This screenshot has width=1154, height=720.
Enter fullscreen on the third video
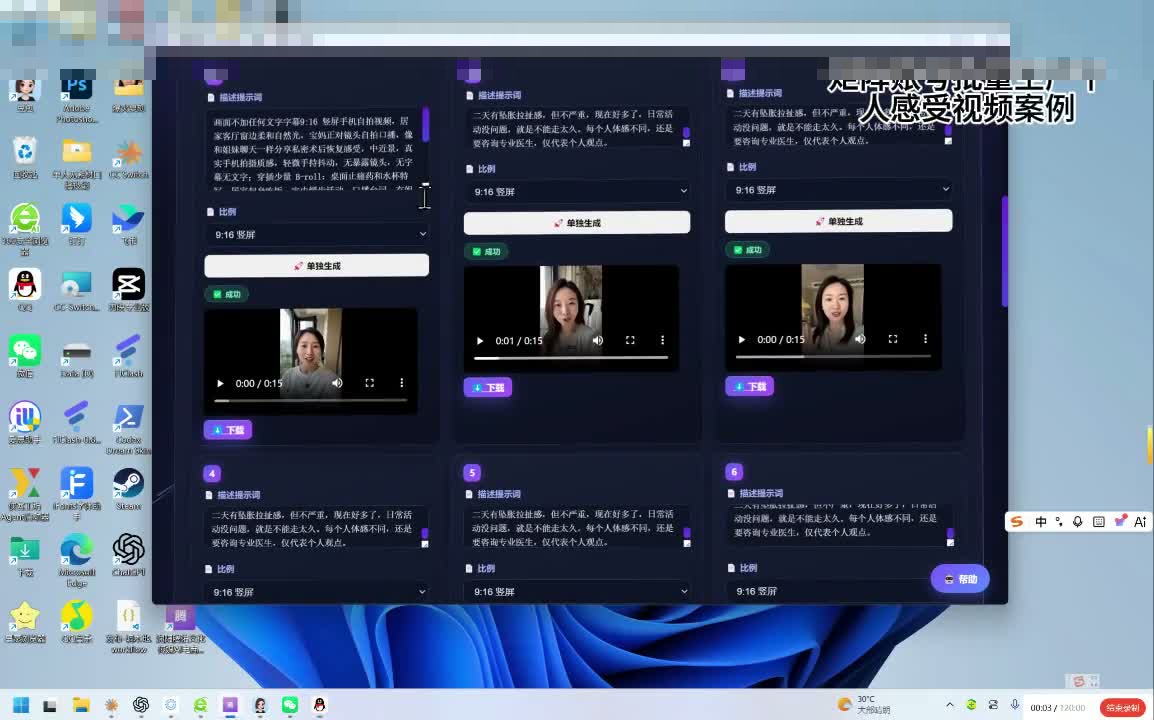coord(892,339)
